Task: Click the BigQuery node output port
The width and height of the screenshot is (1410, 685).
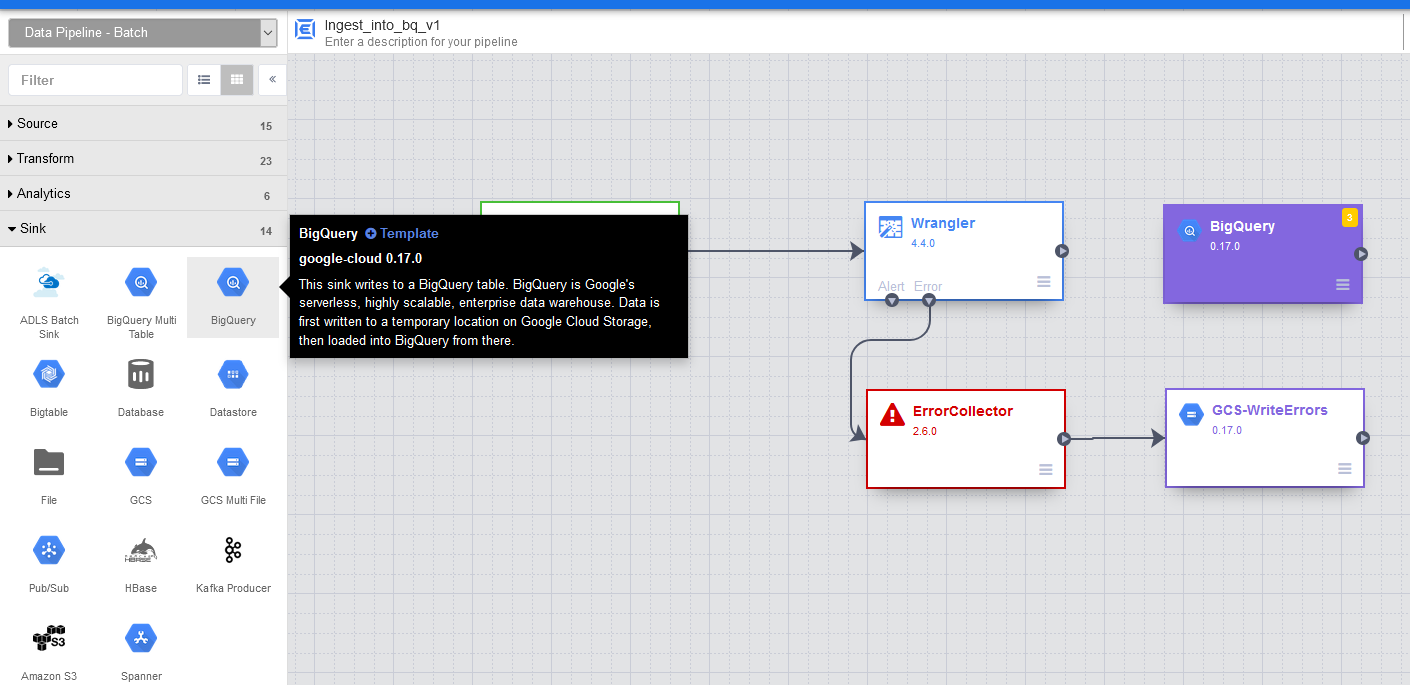Action: [x=1361, y=254]
